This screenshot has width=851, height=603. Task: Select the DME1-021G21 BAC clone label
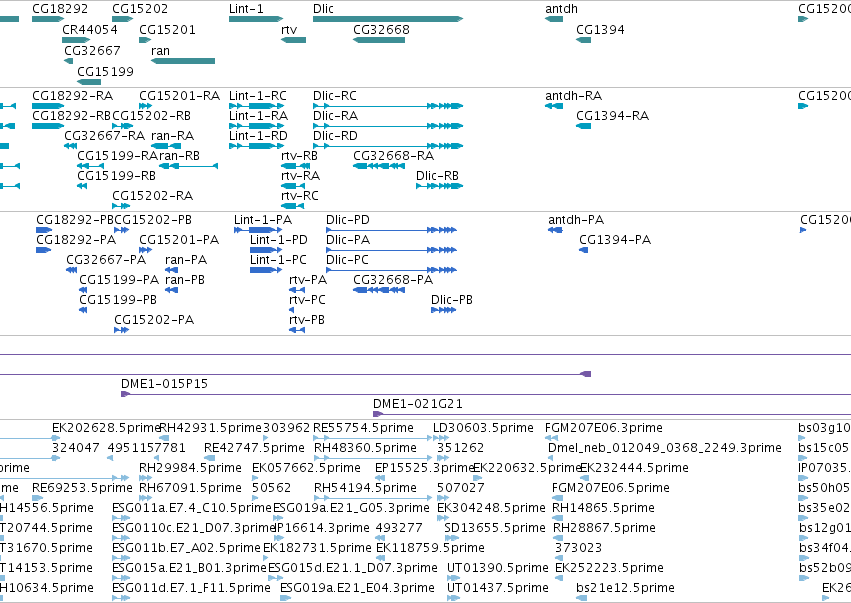click(x=417, y=404)
